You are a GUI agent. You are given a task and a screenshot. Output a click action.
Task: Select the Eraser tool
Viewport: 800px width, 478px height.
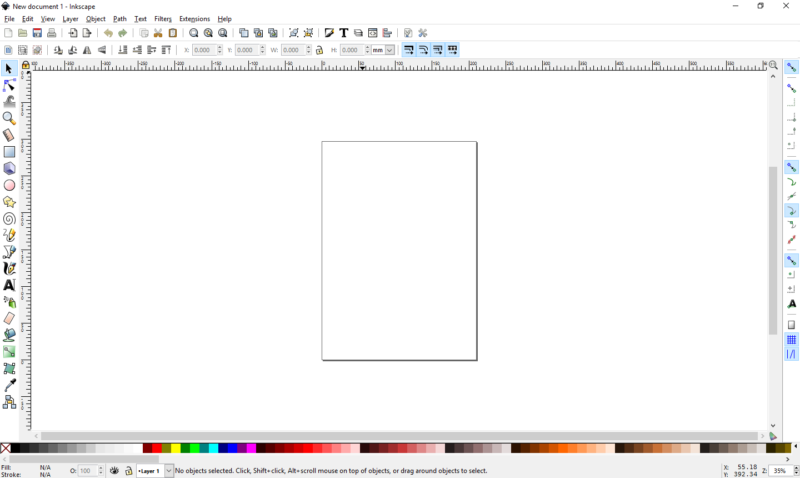pos(9,318)
